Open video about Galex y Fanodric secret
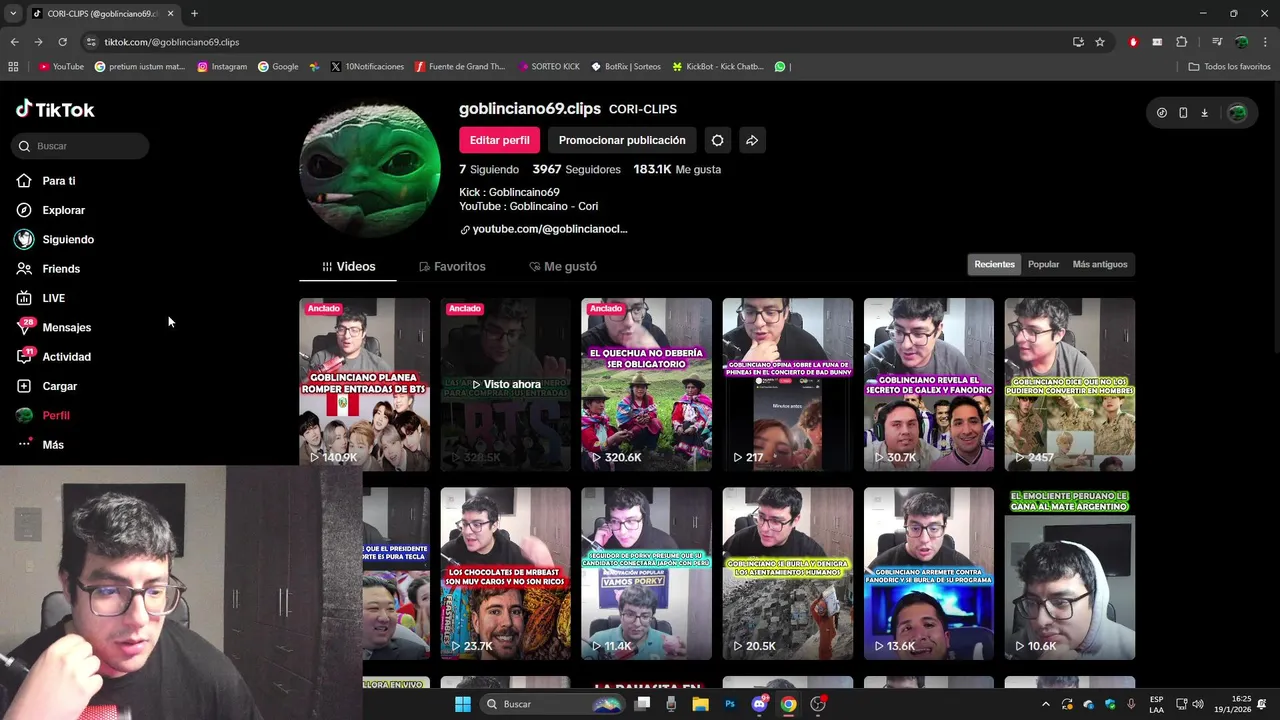Viewport: 1280px width, 720px height. [928, 384]
